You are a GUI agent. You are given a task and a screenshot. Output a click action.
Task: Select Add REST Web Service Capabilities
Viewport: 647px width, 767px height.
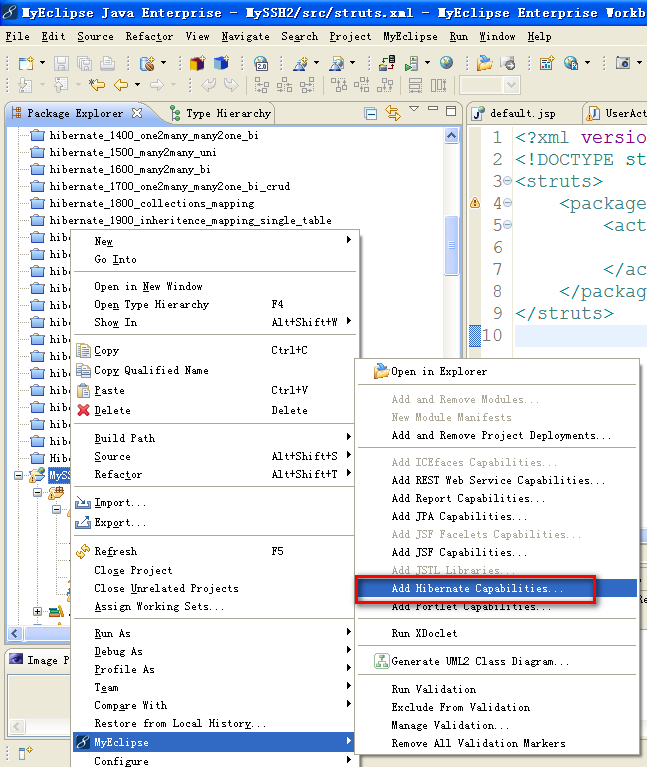(x=497, y=480)
